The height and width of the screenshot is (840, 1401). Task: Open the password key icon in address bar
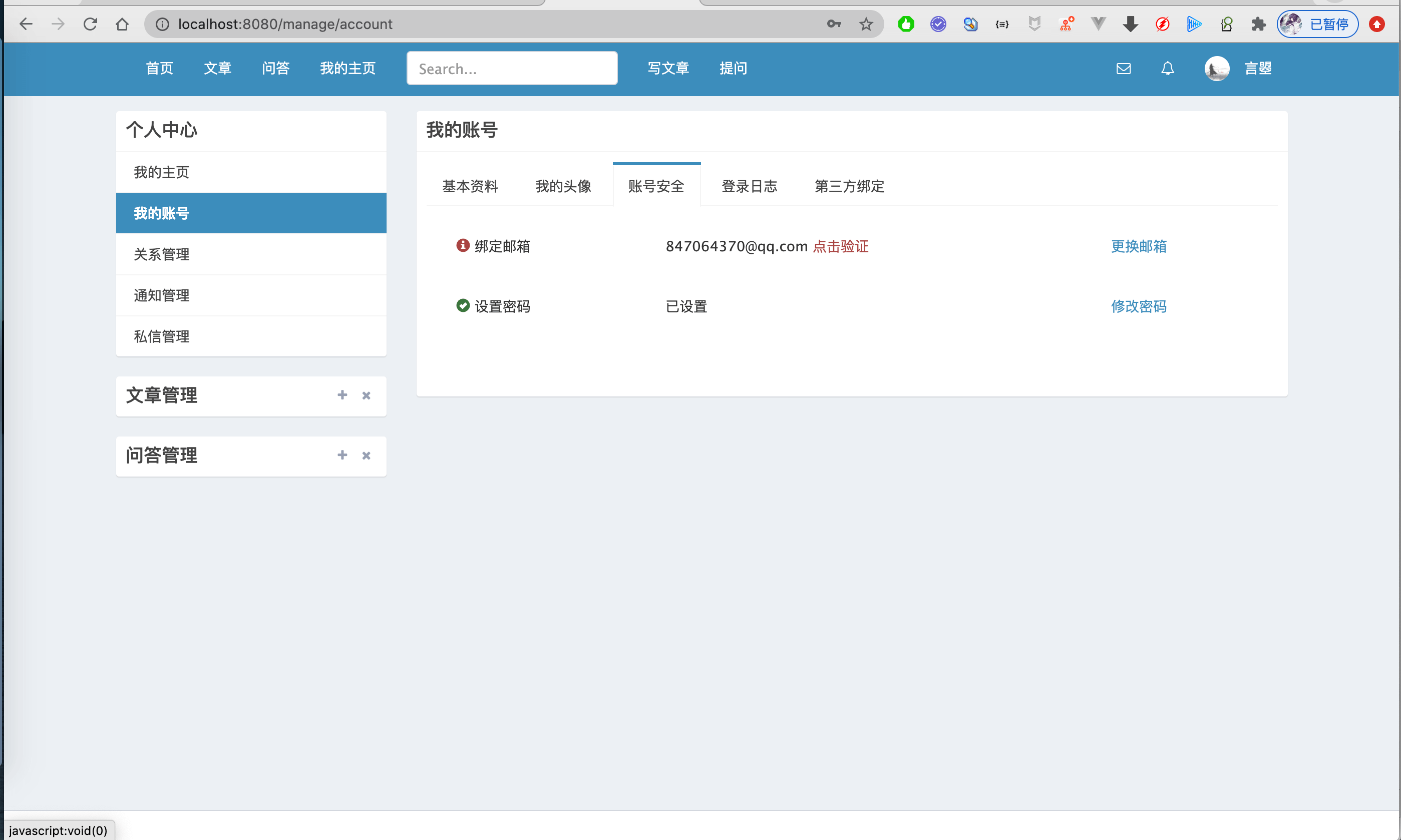click(x=833, y=24)
